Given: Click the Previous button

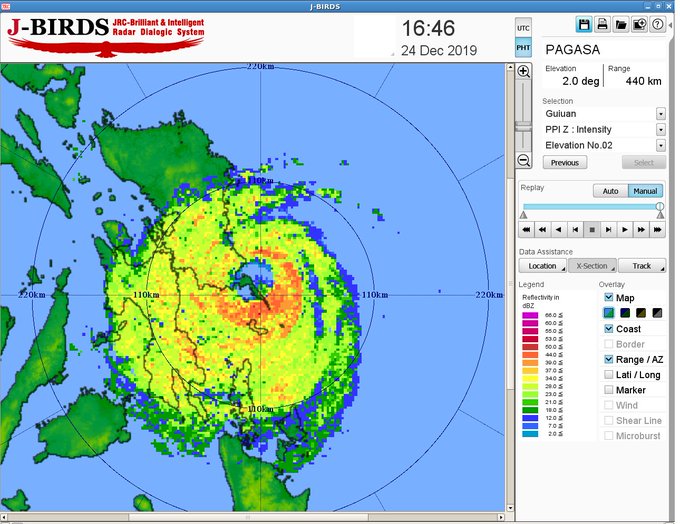Looking at the screenshot, I should tap(565, 163).
